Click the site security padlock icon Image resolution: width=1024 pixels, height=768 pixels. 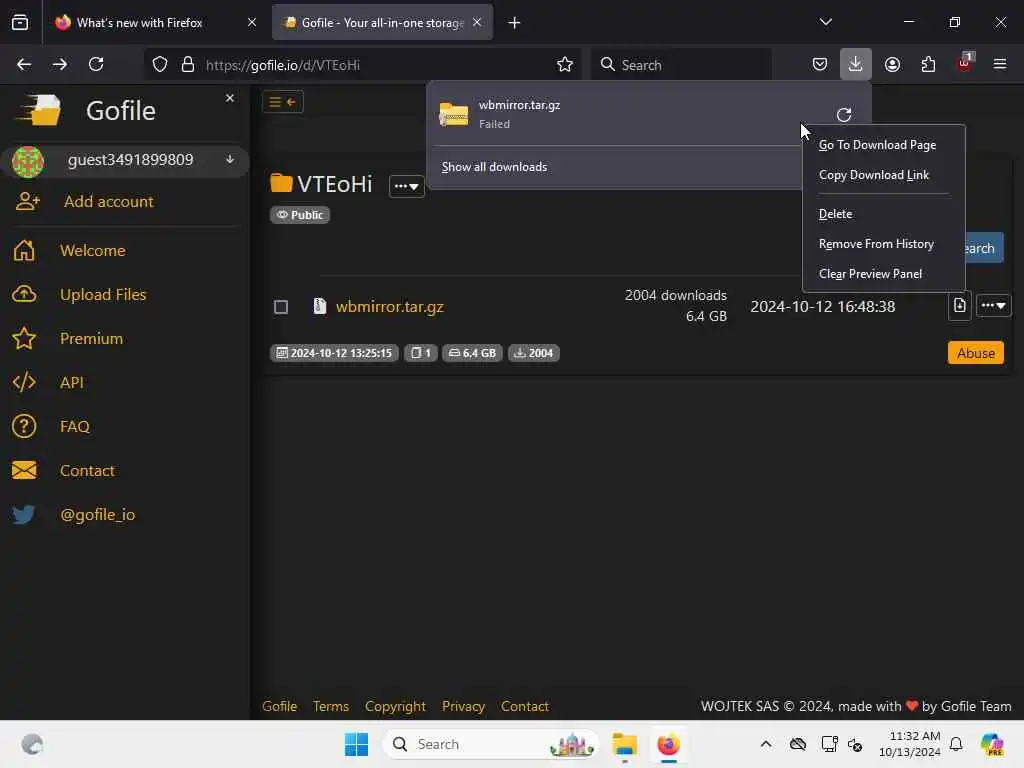pos(188,65)
